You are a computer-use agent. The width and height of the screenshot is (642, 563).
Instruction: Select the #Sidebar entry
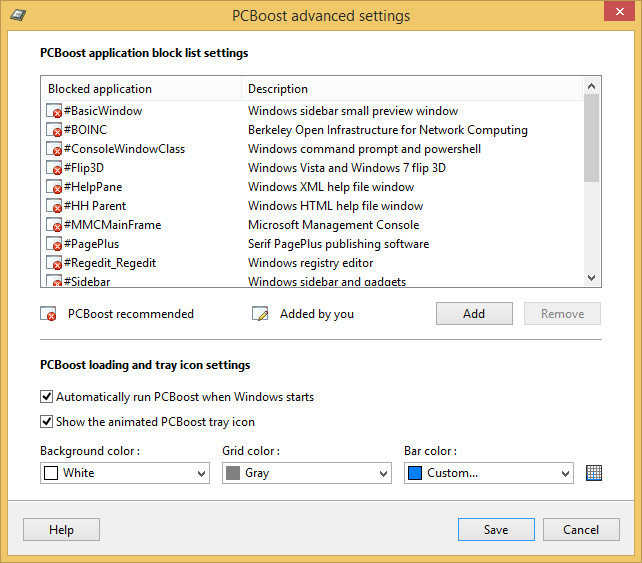pos(87,282)
